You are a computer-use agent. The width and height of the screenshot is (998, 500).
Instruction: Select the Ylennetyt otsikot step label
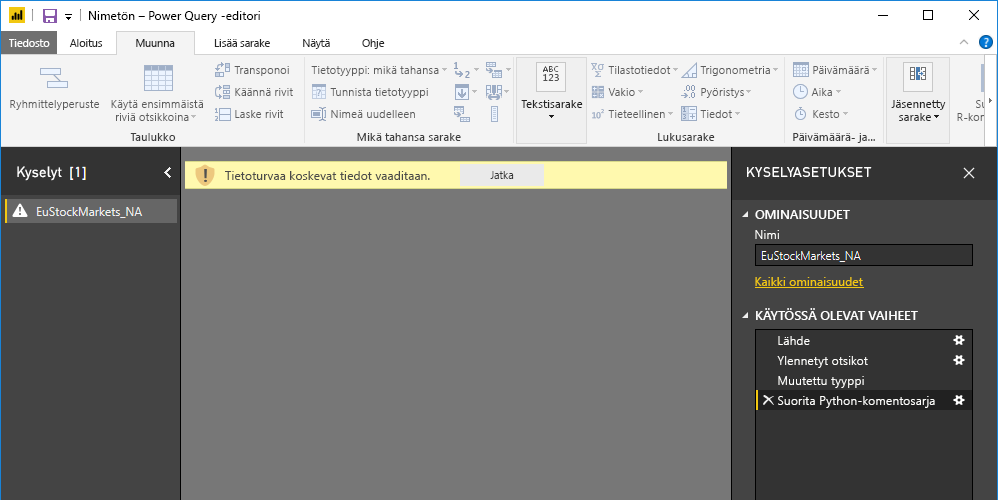click(822, 361)
